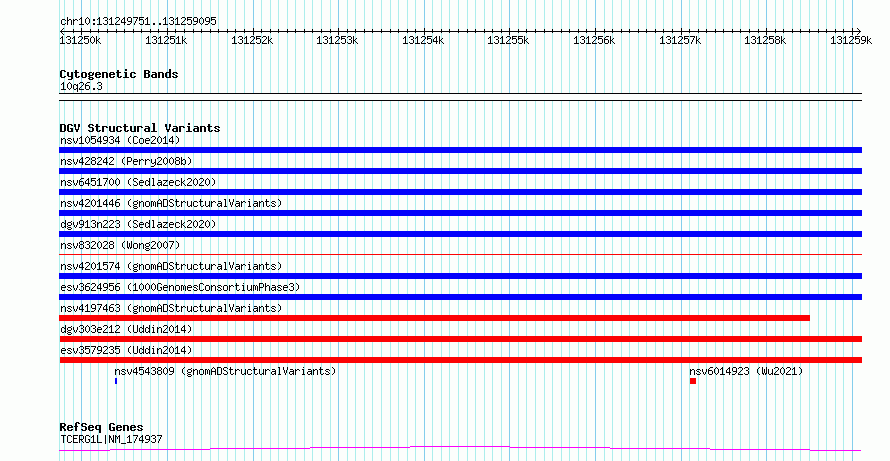The width and height of the screenshot is (890, 461).
Task: Click the ruler's right arrowhead
Action: [x=858, y=31]
